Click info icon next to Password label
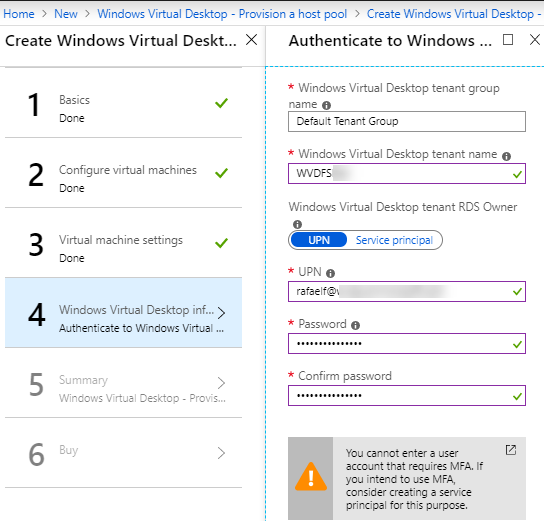 click(x=355, y=325)
